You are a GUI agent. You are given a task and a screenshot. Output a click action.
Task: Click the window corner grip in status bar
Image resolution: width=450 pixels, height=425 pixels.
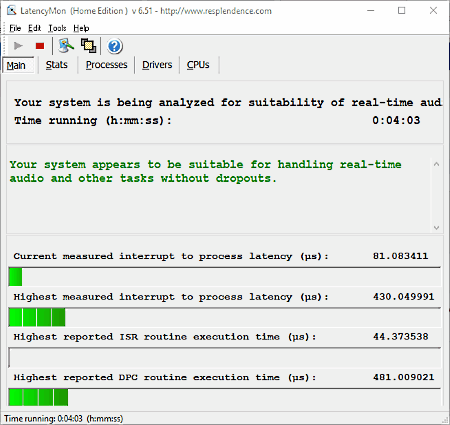445,420
